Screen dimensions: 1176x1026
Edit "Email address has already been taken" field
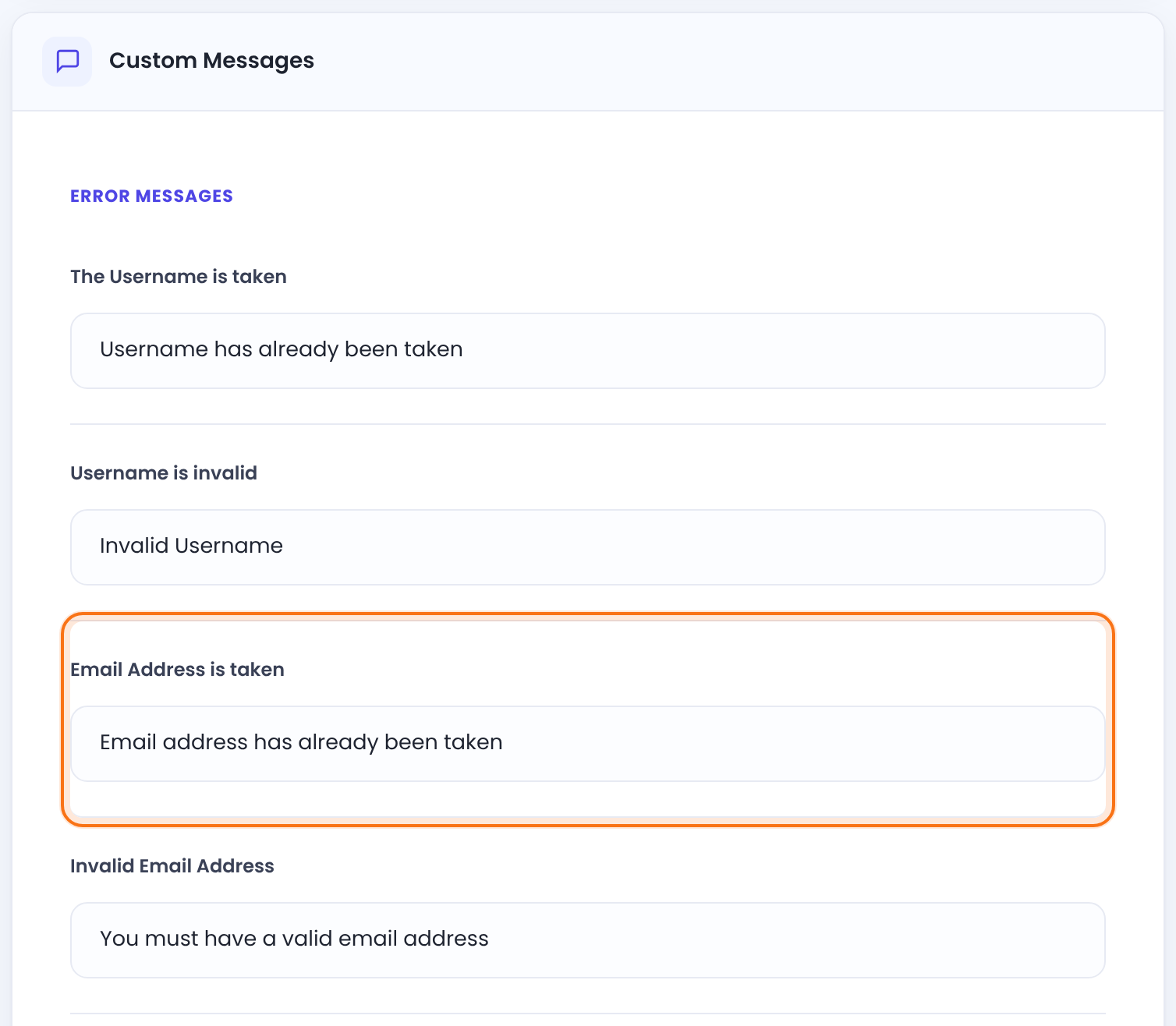pos(588,744)
